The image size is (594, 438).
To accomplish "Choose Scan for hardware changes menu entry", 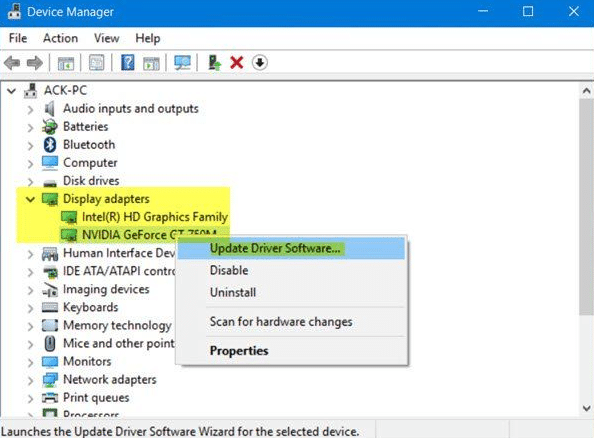I will (291, 322).
